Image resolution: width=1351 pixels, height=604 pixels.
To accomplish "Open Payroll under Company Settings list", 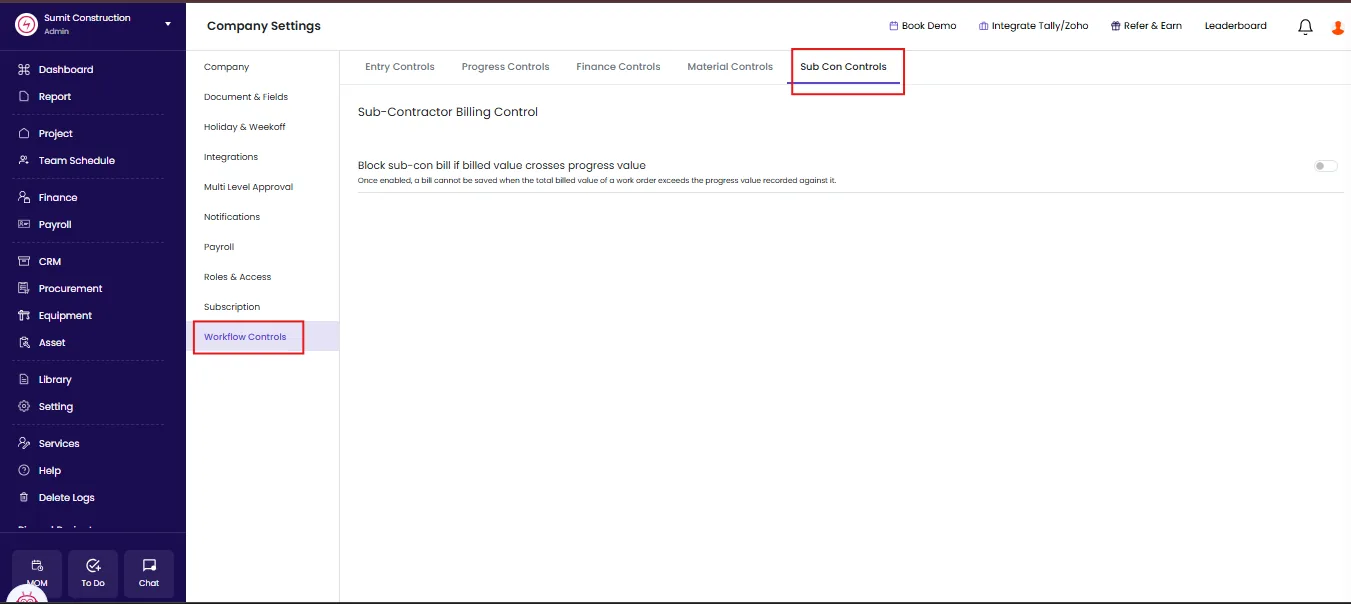I will pyautogui.click(x=219, y=247).
